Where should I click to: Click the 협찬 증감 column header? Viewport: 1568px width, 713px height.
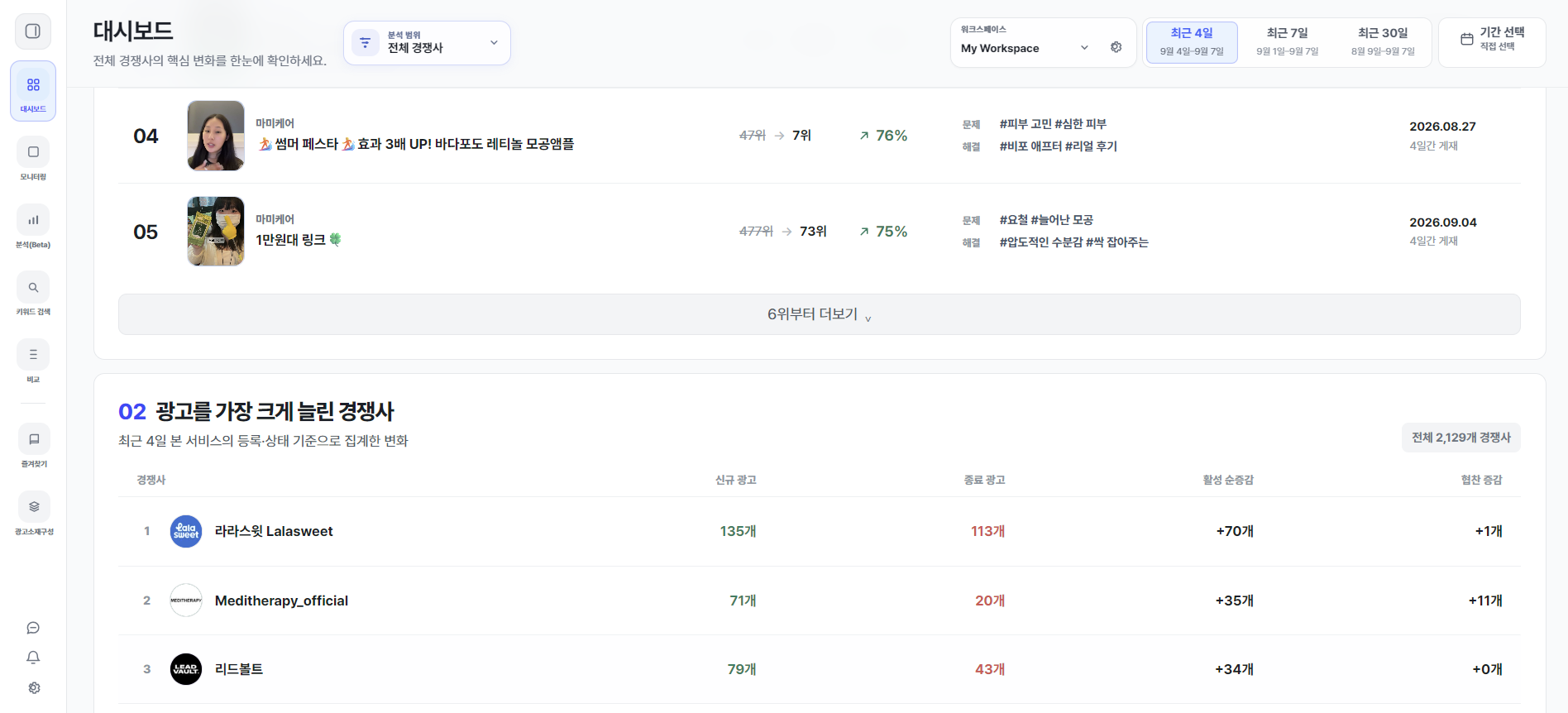pyautogui.click(x=1482, y=480)
